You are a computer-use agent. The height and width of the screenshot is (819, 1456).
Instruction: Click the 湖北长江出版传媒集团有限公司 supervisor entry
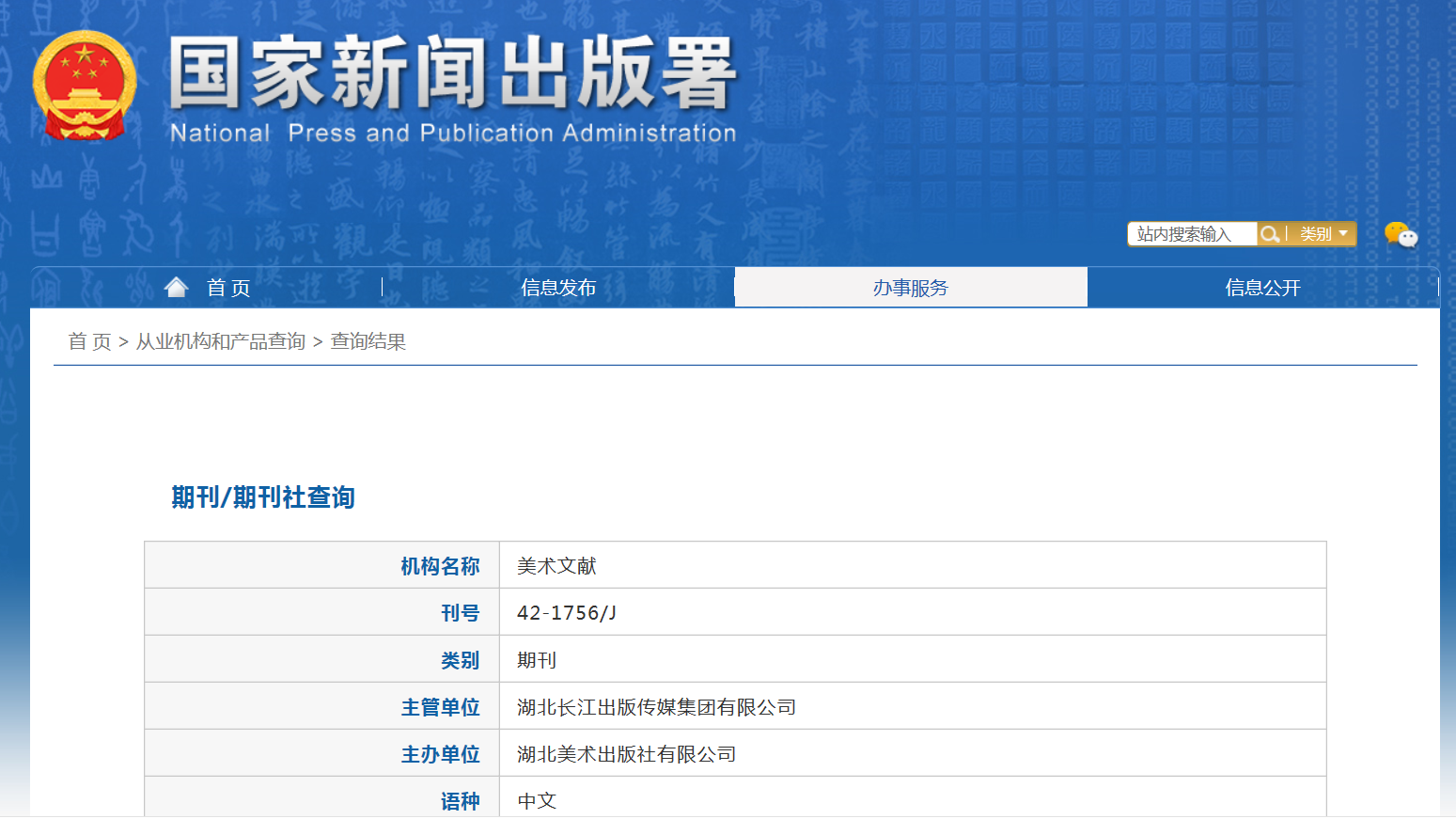(x=655, y=706)
